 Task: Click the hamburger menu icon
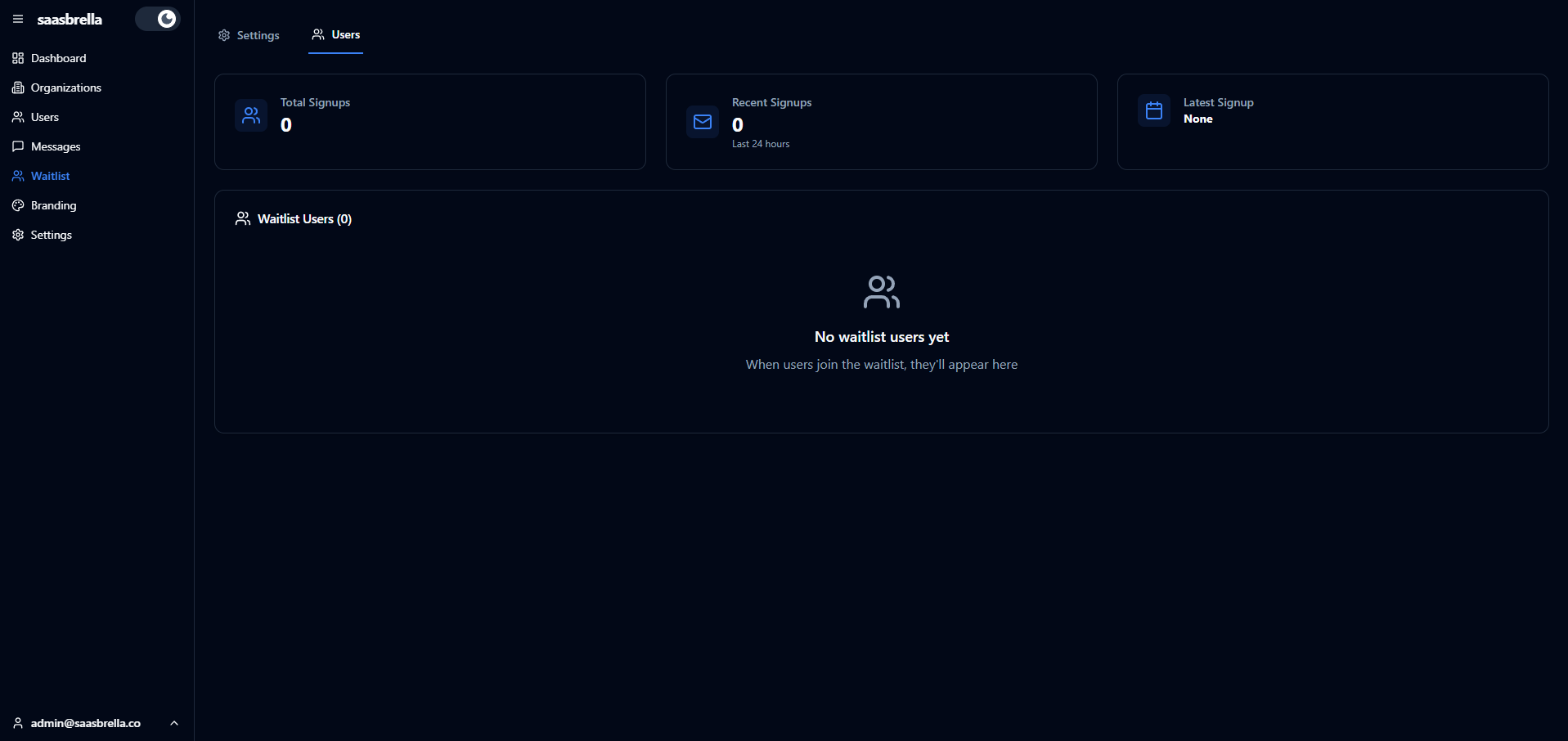coord(18,19)
